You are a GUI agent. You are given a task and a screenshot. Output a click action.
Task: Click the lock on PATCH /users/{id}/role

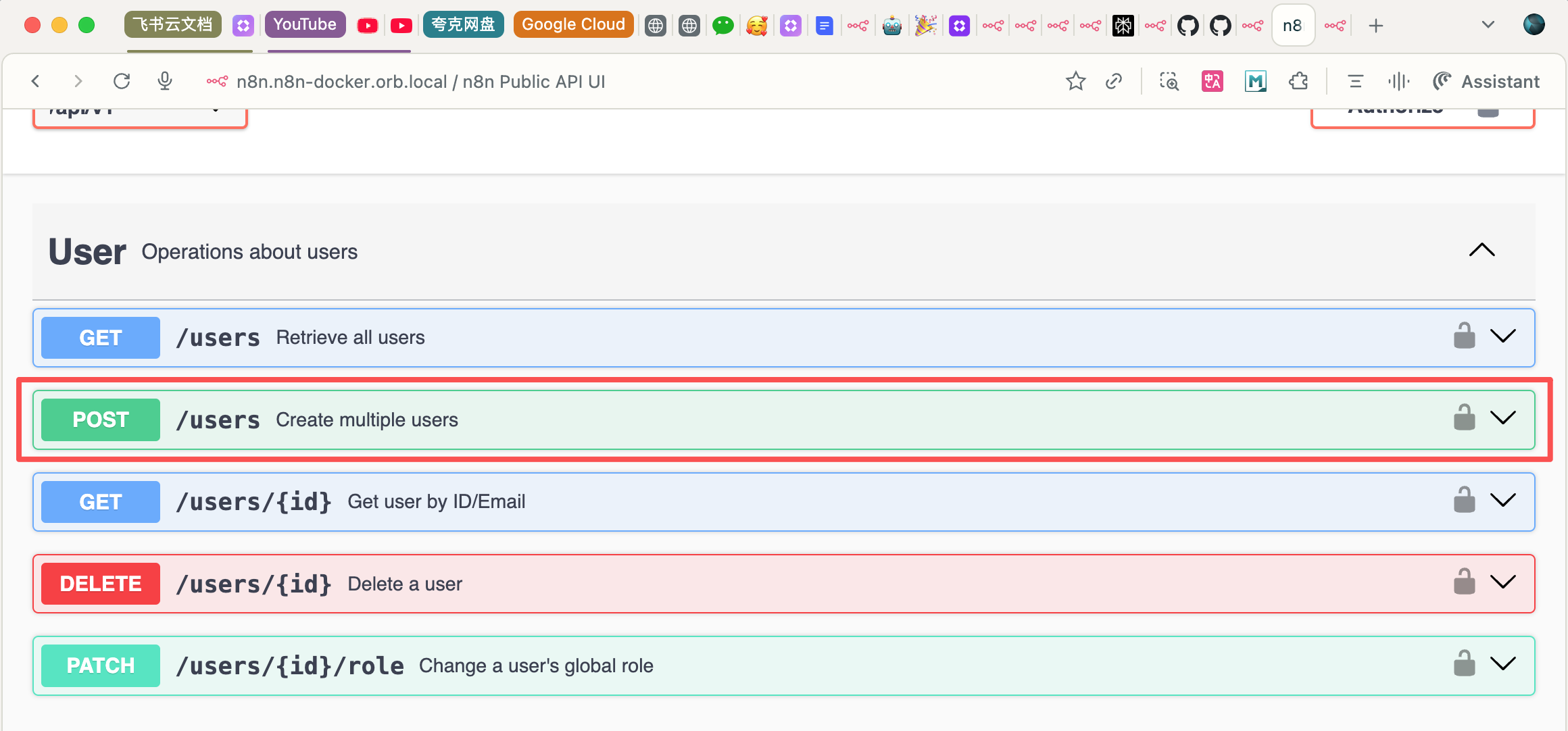(1464, 663)
